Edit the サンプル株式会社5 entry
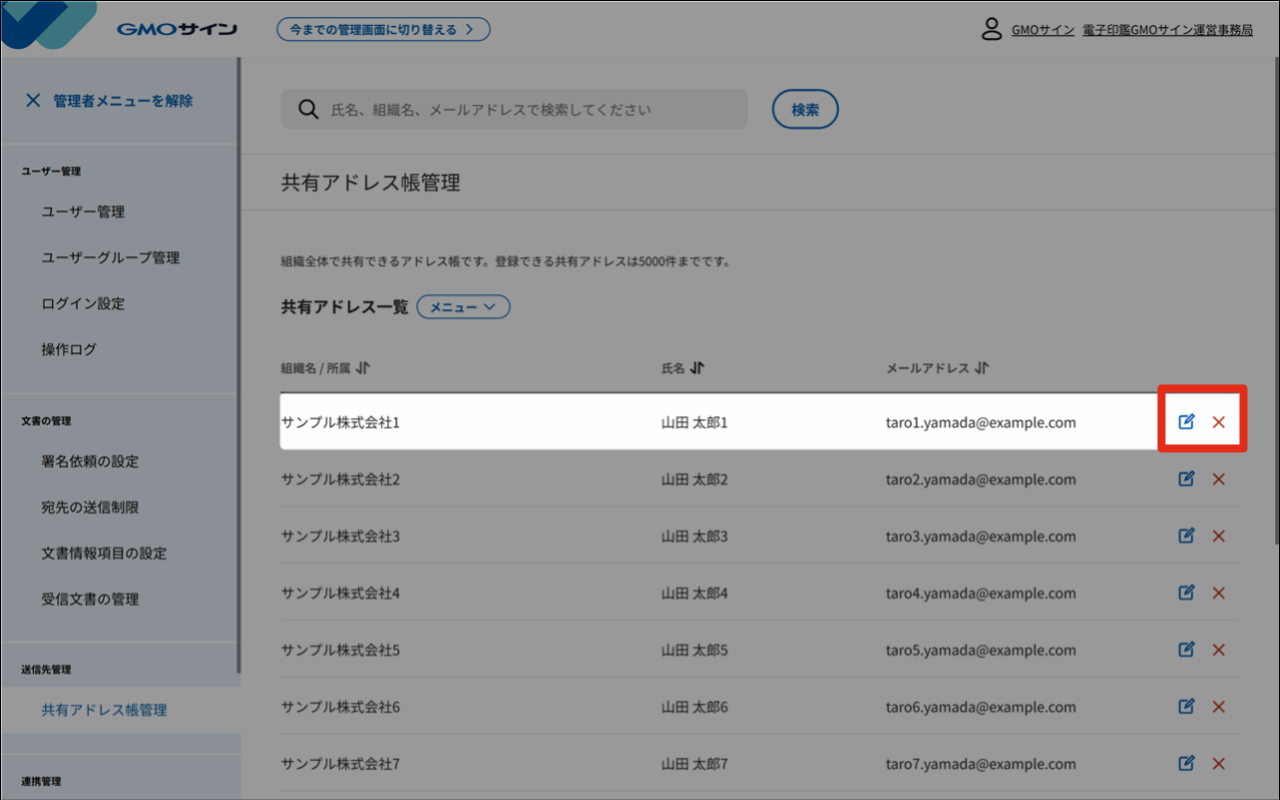Viewport: 1280px width, 800px height. point(1186,649)
